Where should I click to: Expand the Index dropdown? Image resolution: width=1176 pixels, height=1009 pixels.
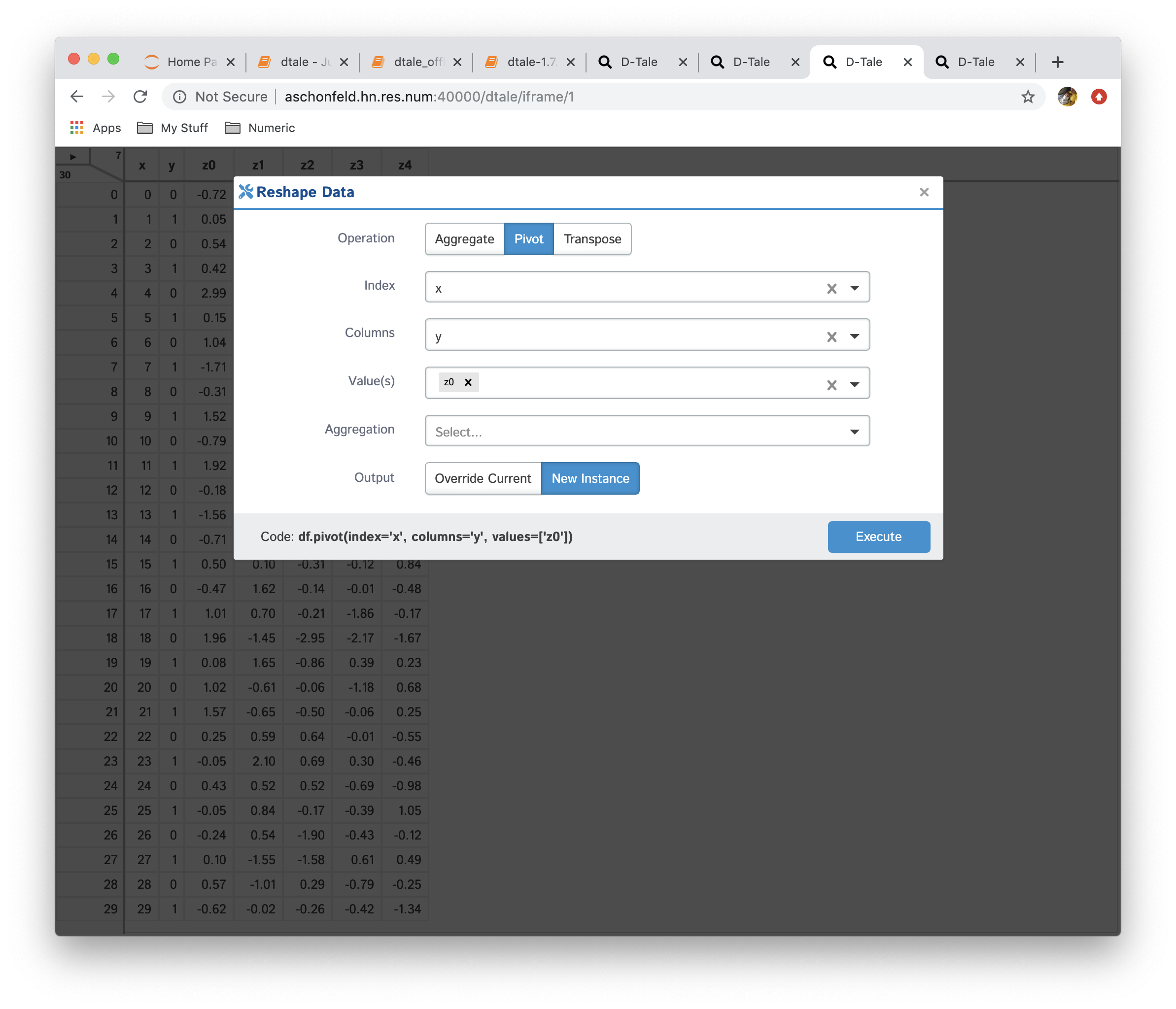click(x=854, y=288)
